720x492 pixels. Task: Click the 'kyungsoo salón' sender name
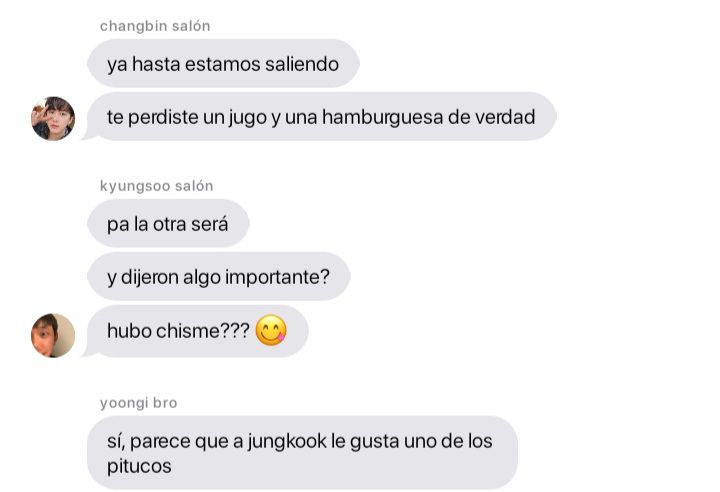click(157, 186)
